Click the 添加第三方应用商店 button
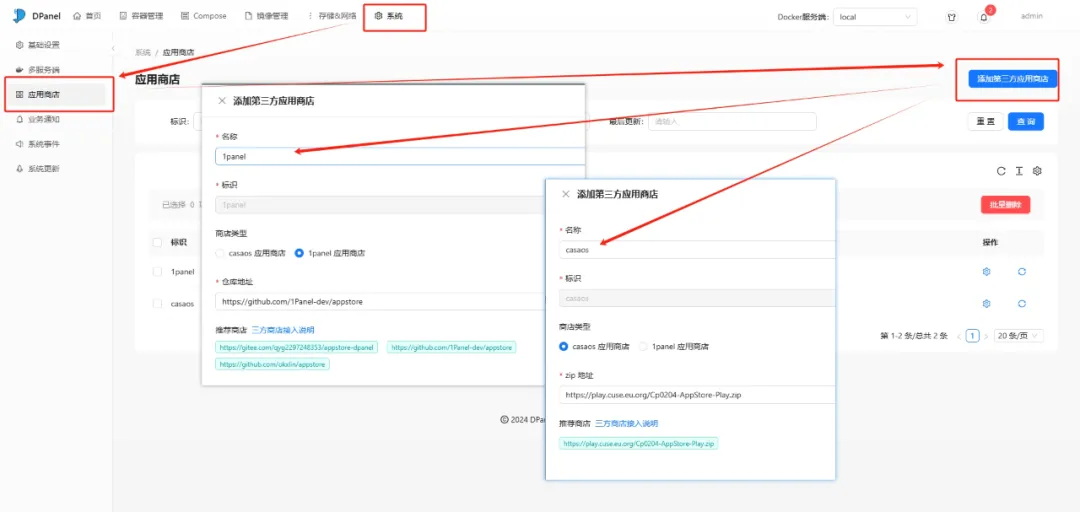This screenshot has width=1080, height=512. (1012, 79)
